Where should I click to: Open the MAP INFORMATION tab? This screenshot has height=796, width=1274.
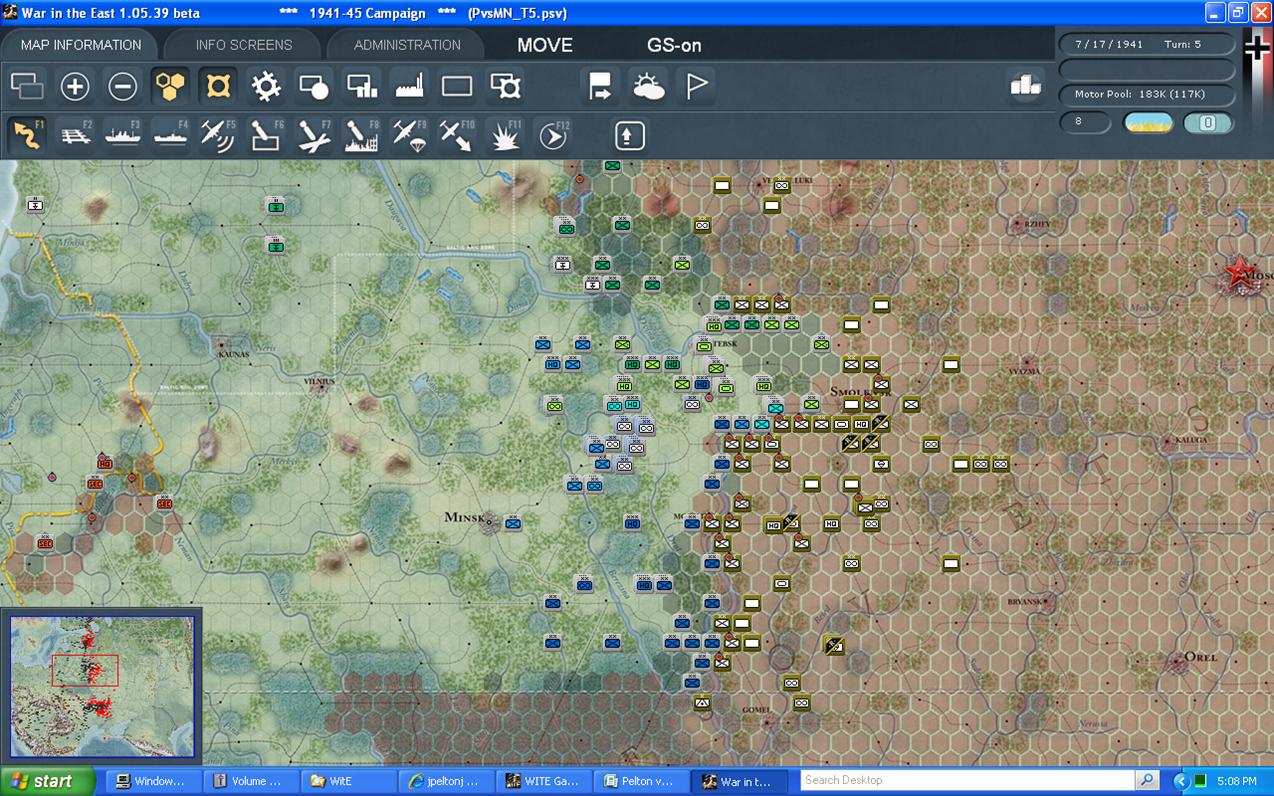pos(81,45)
